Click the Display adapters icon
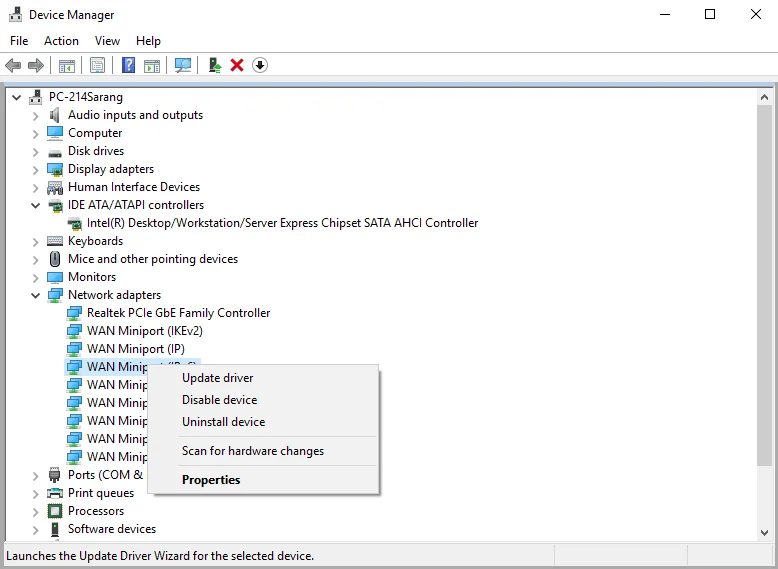 click(55, 169)
